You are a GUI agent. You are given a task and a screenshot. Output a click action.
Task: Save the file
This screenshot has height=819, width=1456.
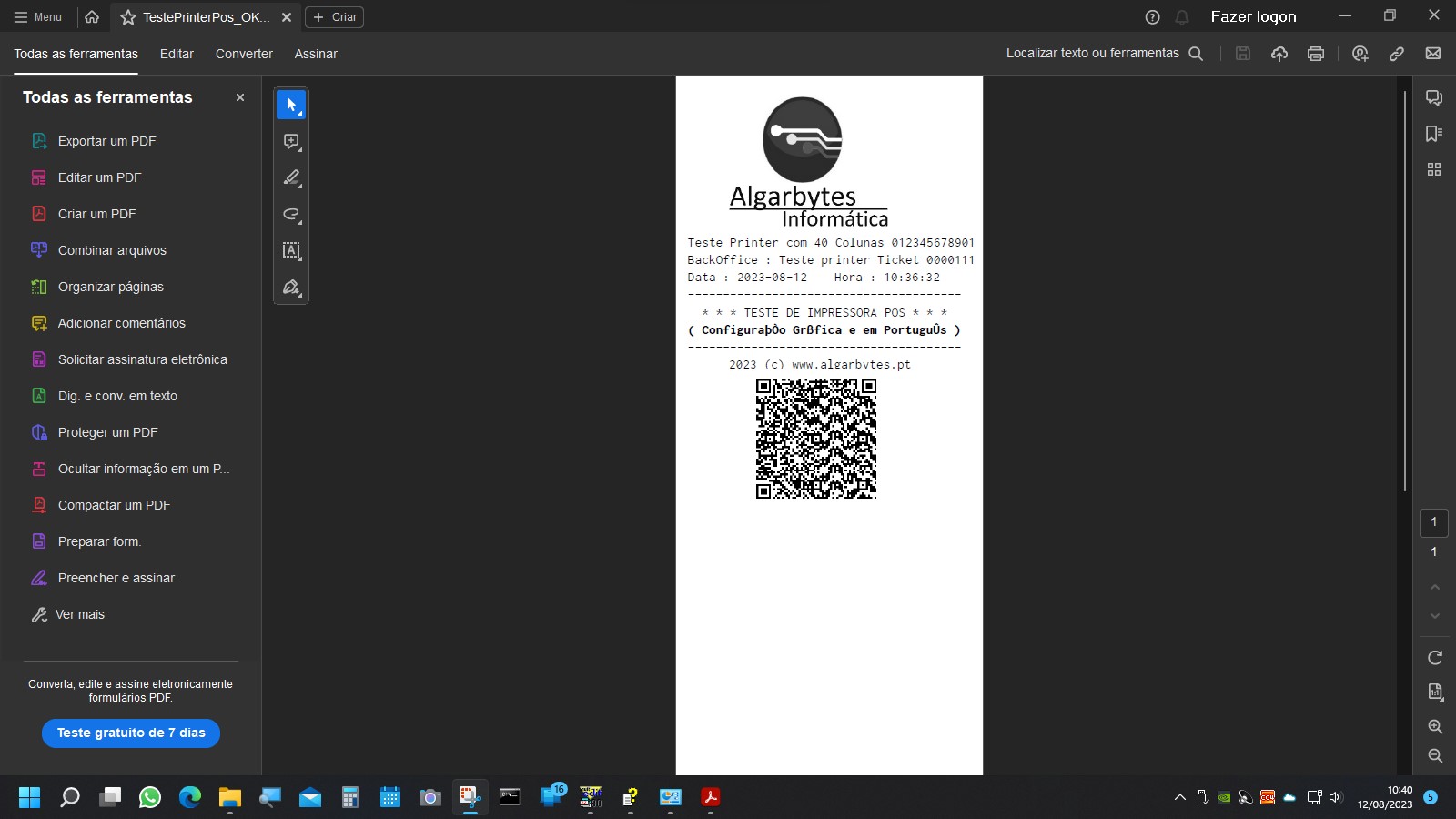click(x=1243, y=54)
